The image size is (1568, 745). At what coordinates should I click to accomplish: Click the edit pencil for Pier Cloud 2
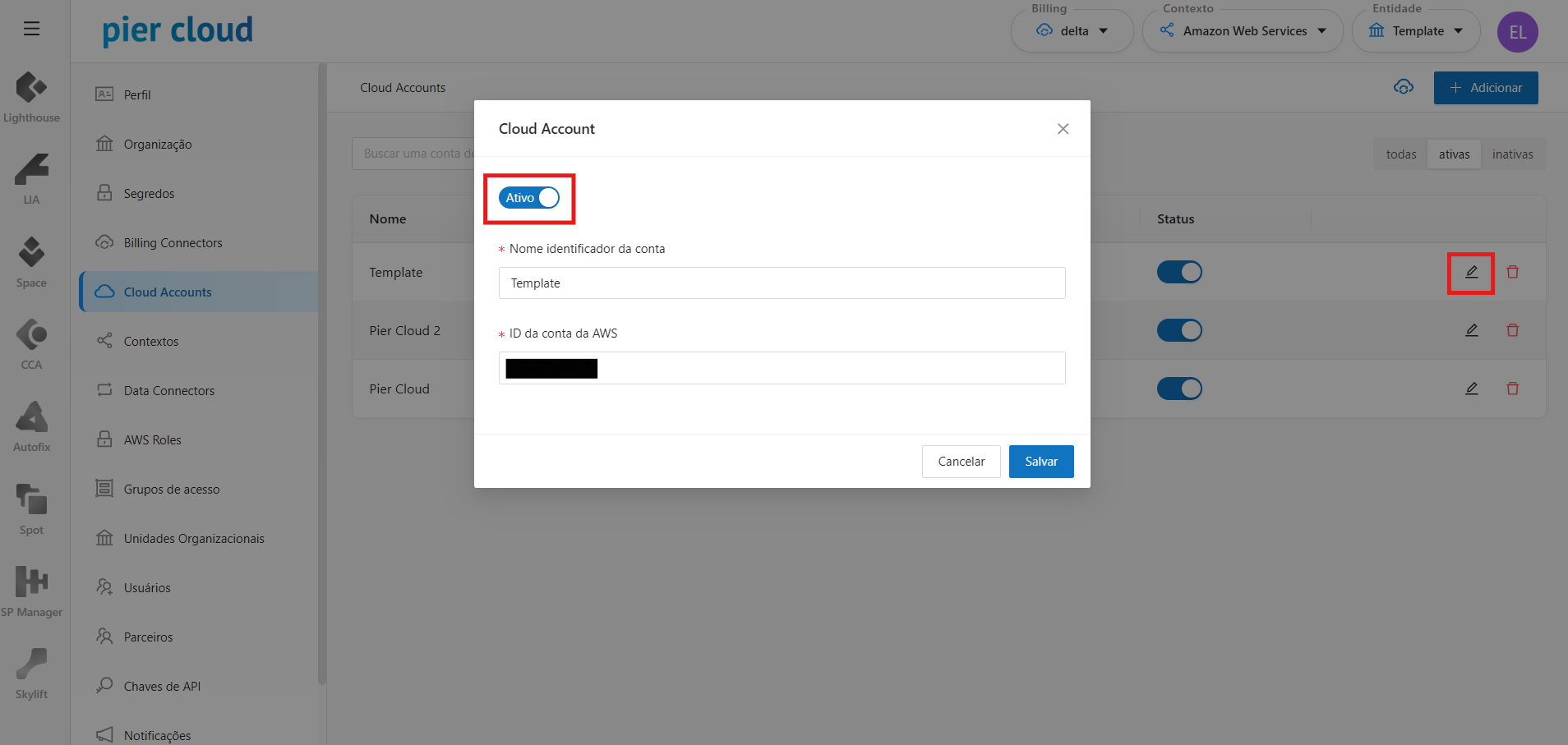[1471, 330]
